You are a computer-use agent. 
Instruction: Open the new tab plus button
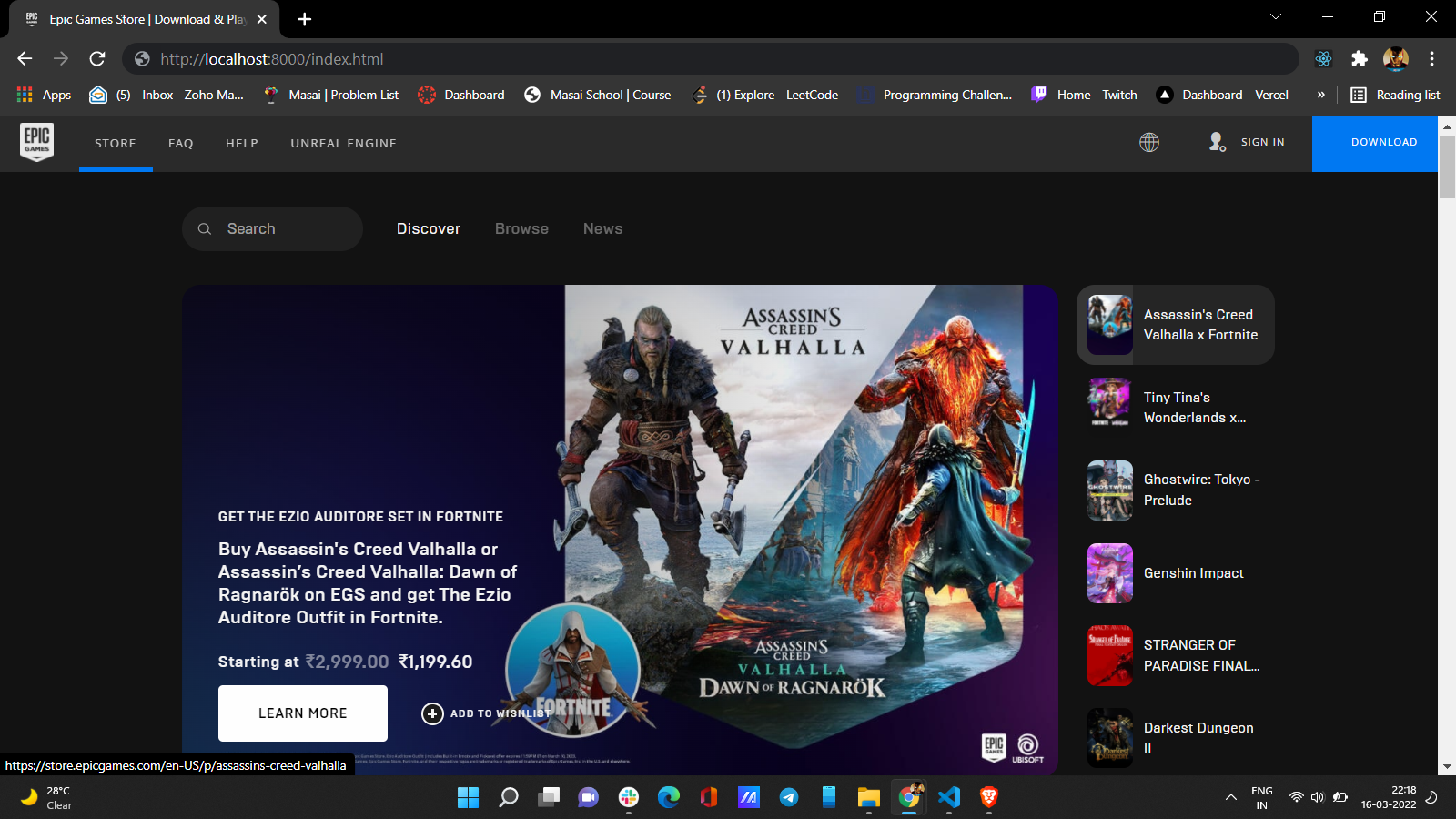pyautogui.click(x=305, y=19)
